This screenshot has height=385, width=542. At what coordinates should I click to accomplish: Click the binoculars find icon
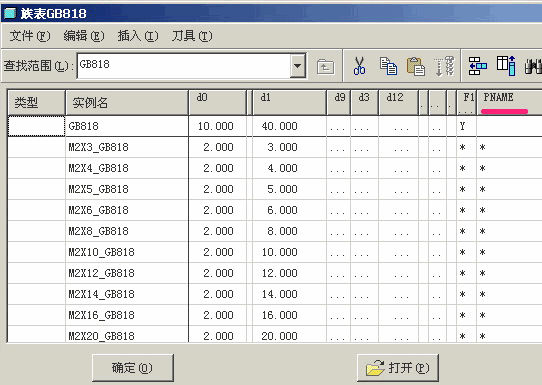533,66
